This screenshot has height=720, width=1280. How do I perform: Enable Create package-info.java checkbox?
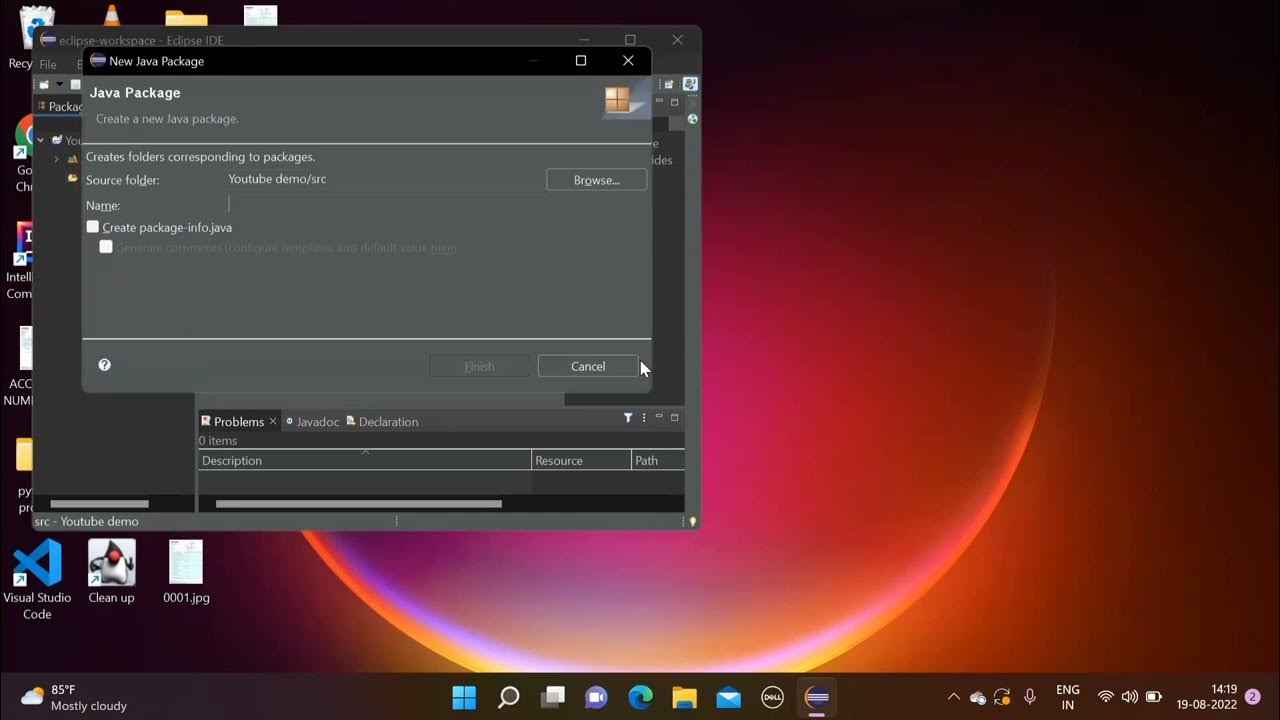click(93, 227)
